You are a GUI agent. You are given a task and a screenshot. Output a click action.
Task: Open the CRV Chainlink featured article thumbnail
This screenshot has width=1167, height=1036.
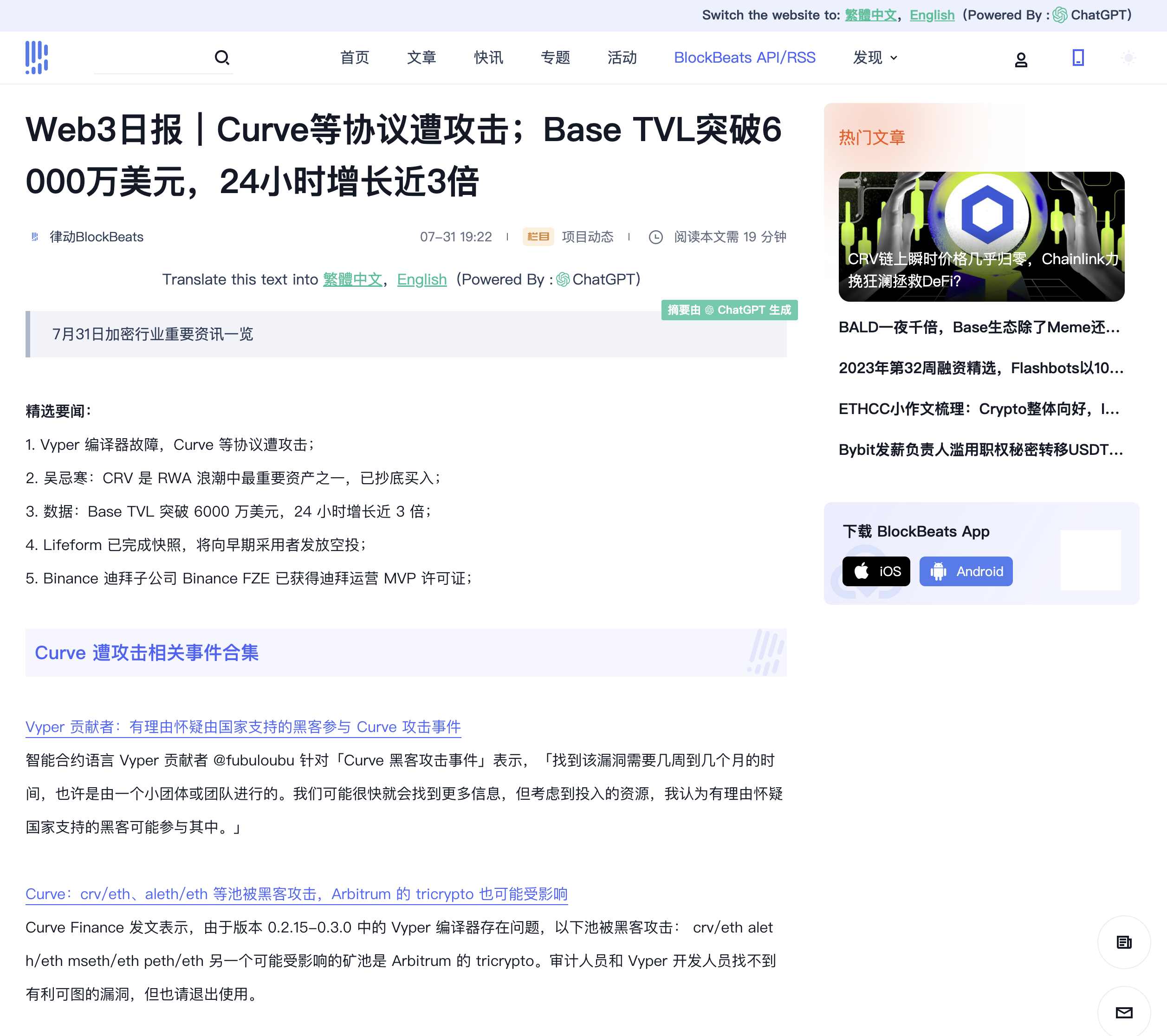pyautogui.click(x=980, y=236)
